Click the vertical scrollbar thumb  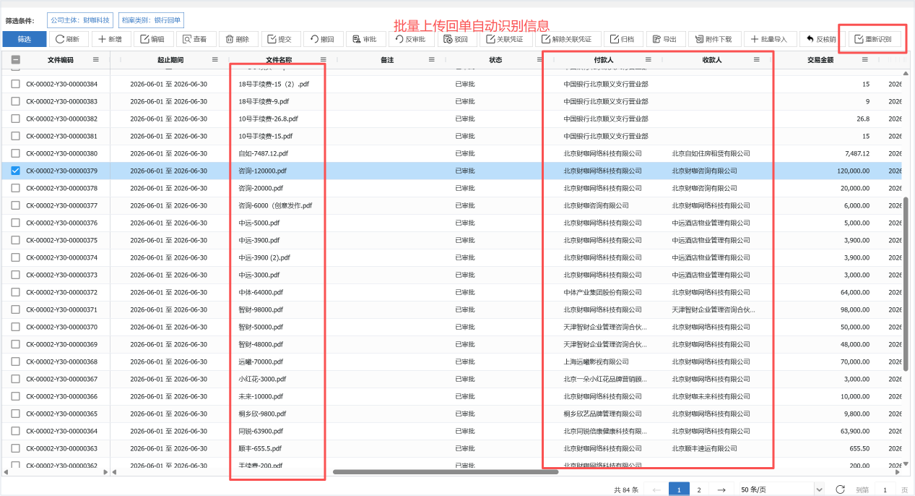pos(906,284)
